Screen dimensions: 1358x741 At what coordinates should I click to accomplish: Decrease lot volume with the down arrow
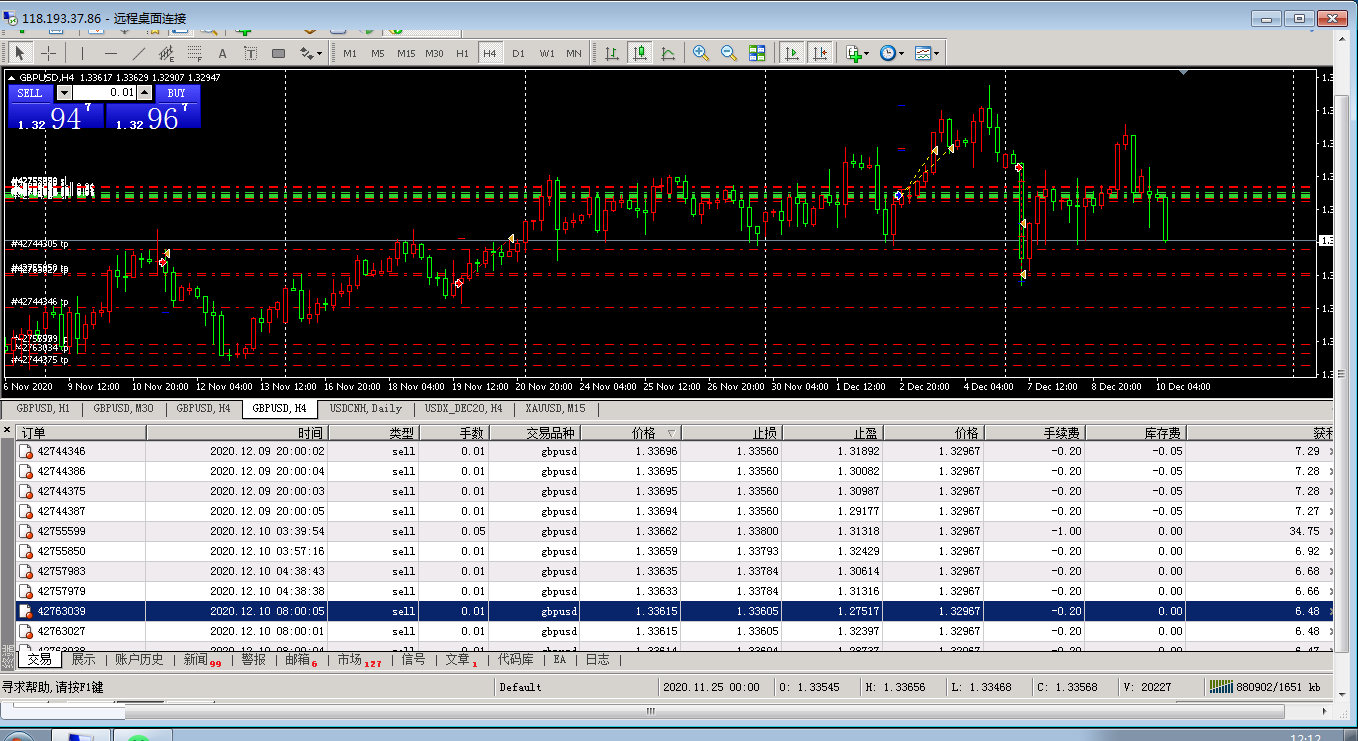tap(64, 93)
